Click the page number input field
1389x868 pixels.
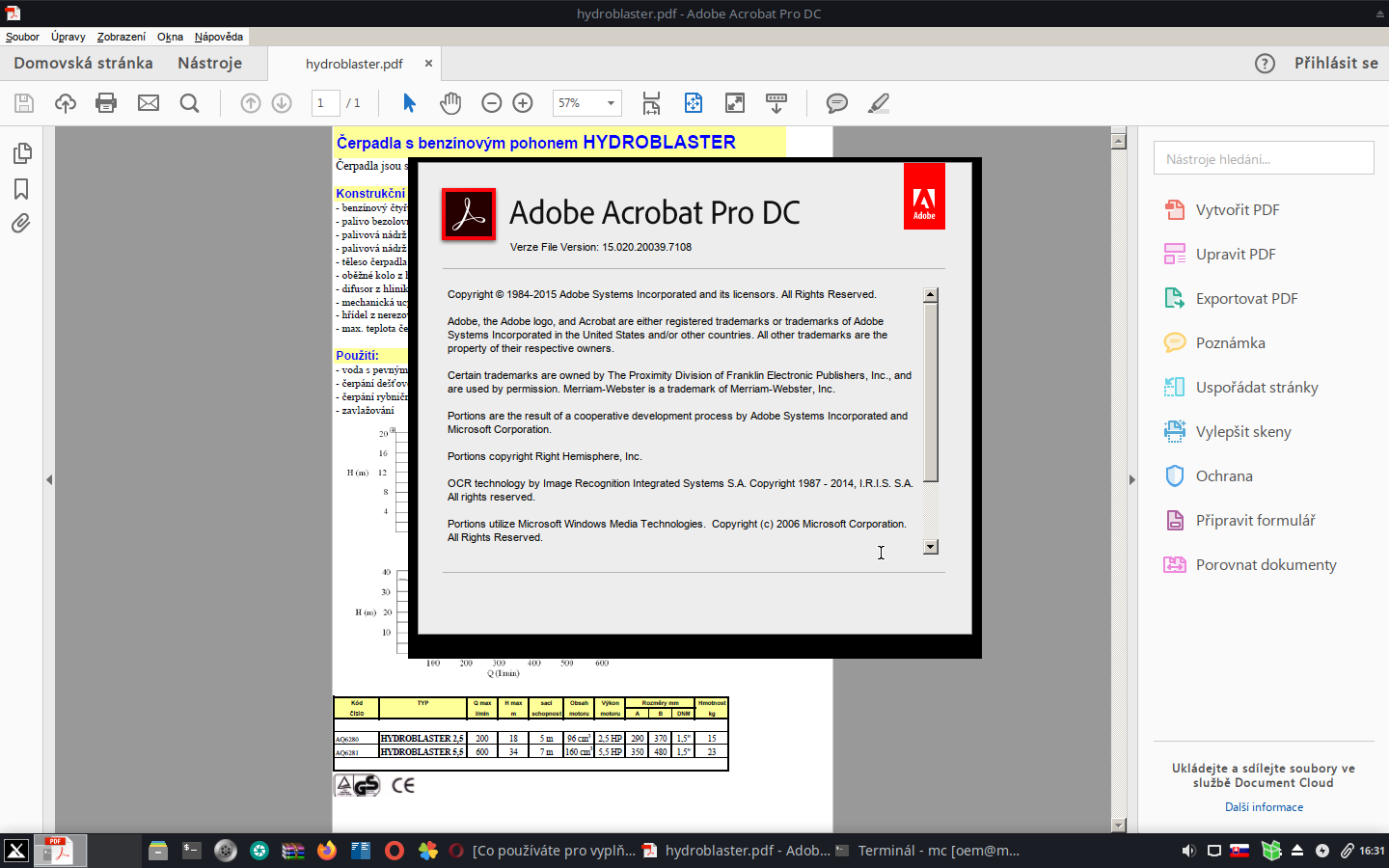click(325, 103)
